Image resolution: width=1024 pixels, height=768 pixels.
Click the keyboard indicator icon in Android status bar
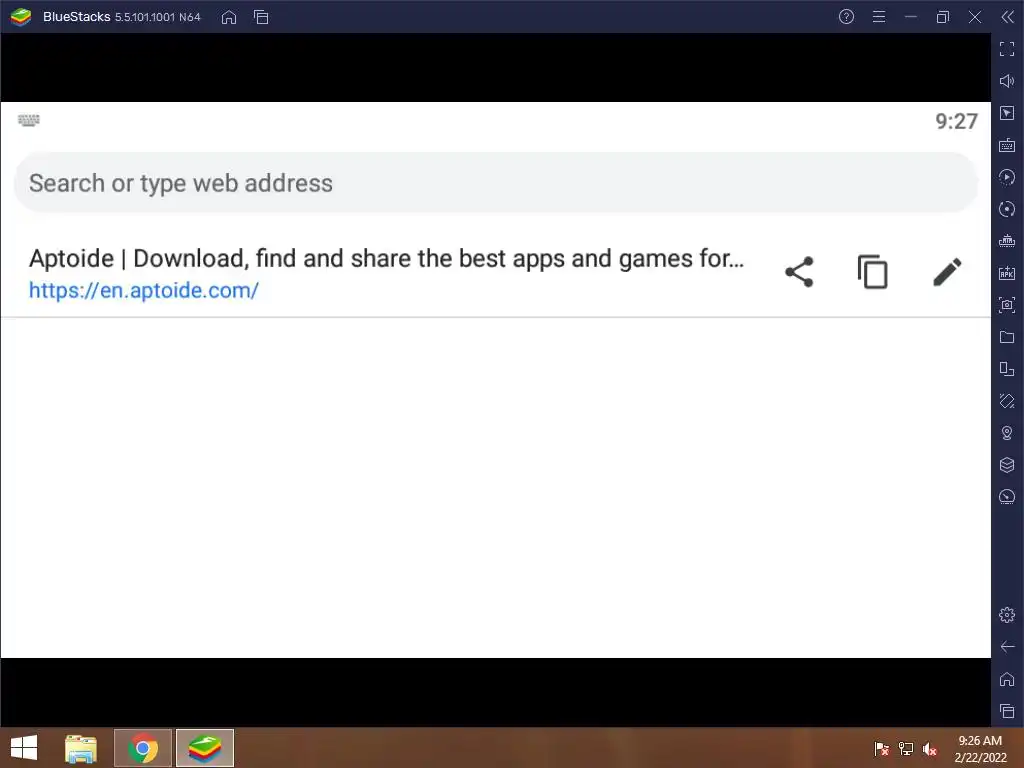(x=29, y=120)
